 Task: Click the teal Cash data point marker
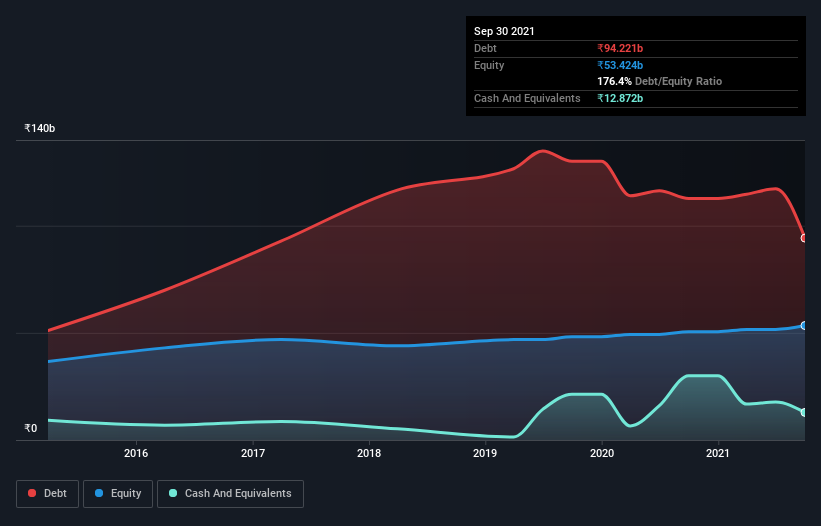[804, 412]
